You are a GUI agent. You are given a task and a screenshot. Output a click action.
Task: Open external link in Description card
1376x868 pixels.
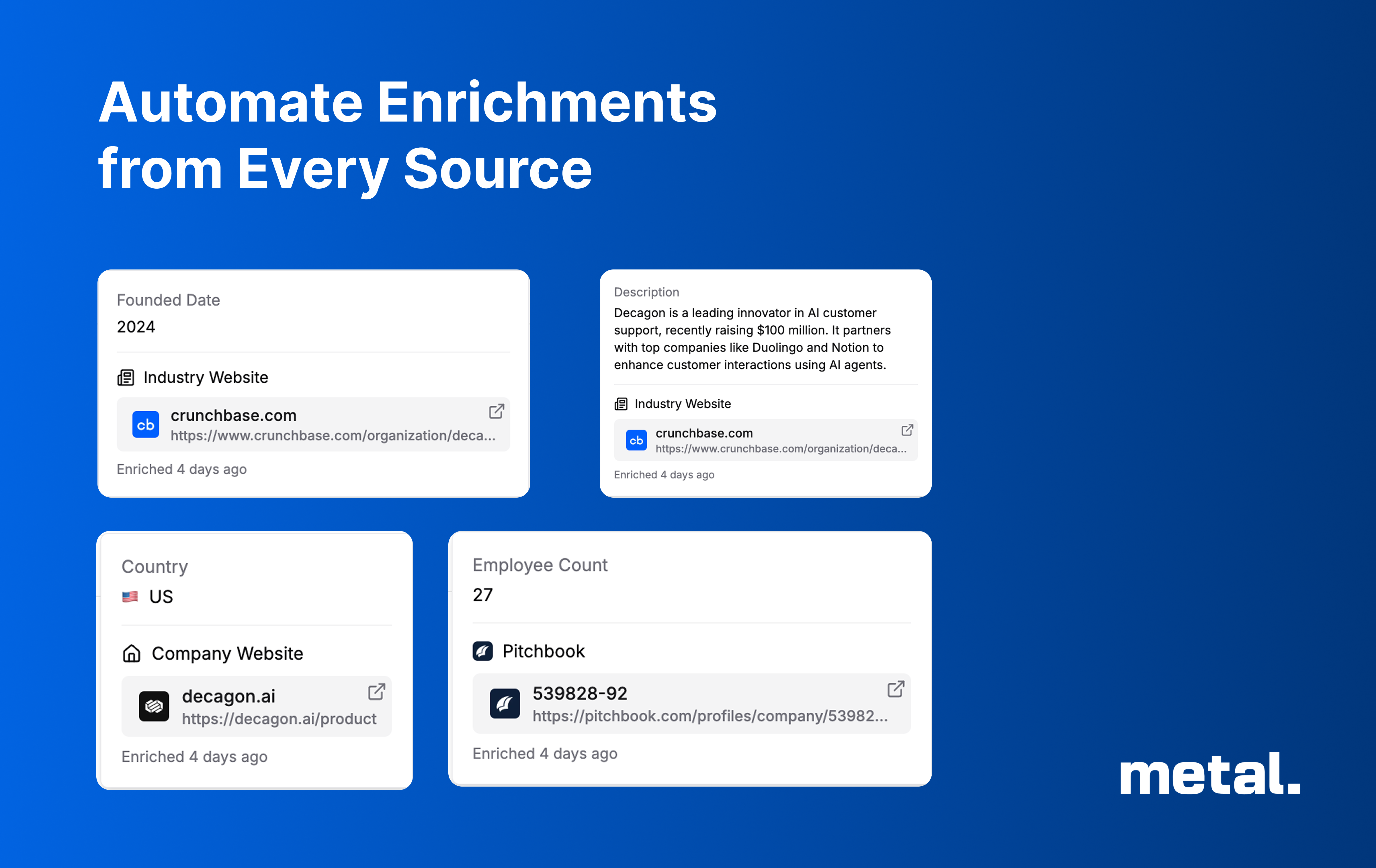pyautogui.click(x=907, y=430)
